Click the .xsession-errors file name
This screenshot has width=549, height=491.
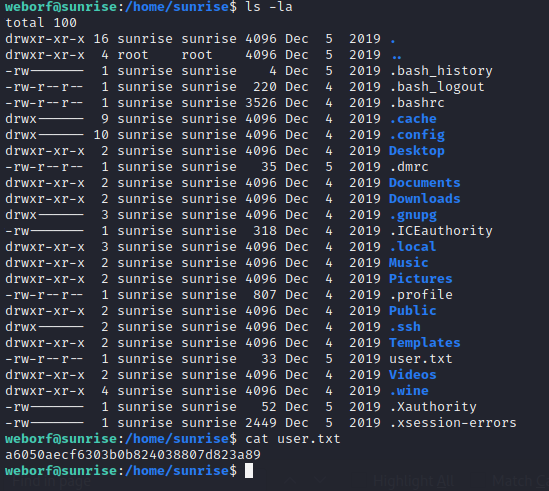(x=453, y=423)
